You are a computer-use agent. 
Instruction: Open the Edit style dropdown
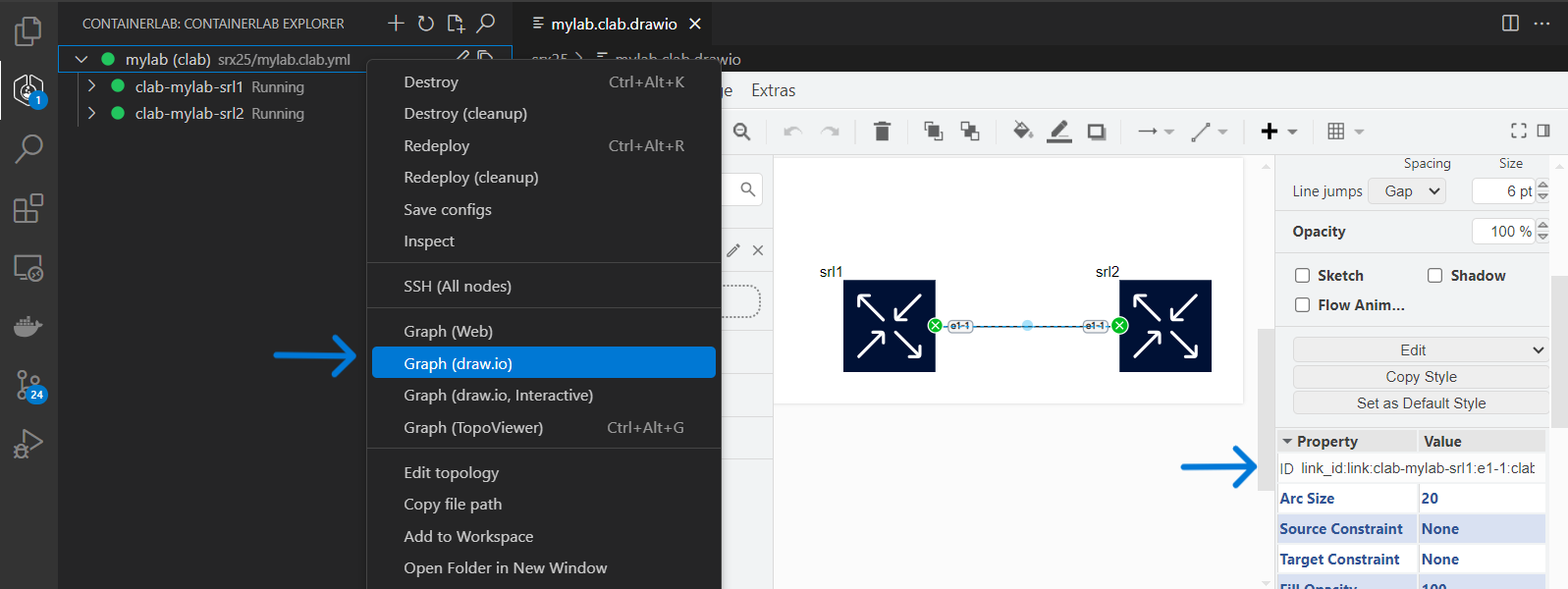1420,350
